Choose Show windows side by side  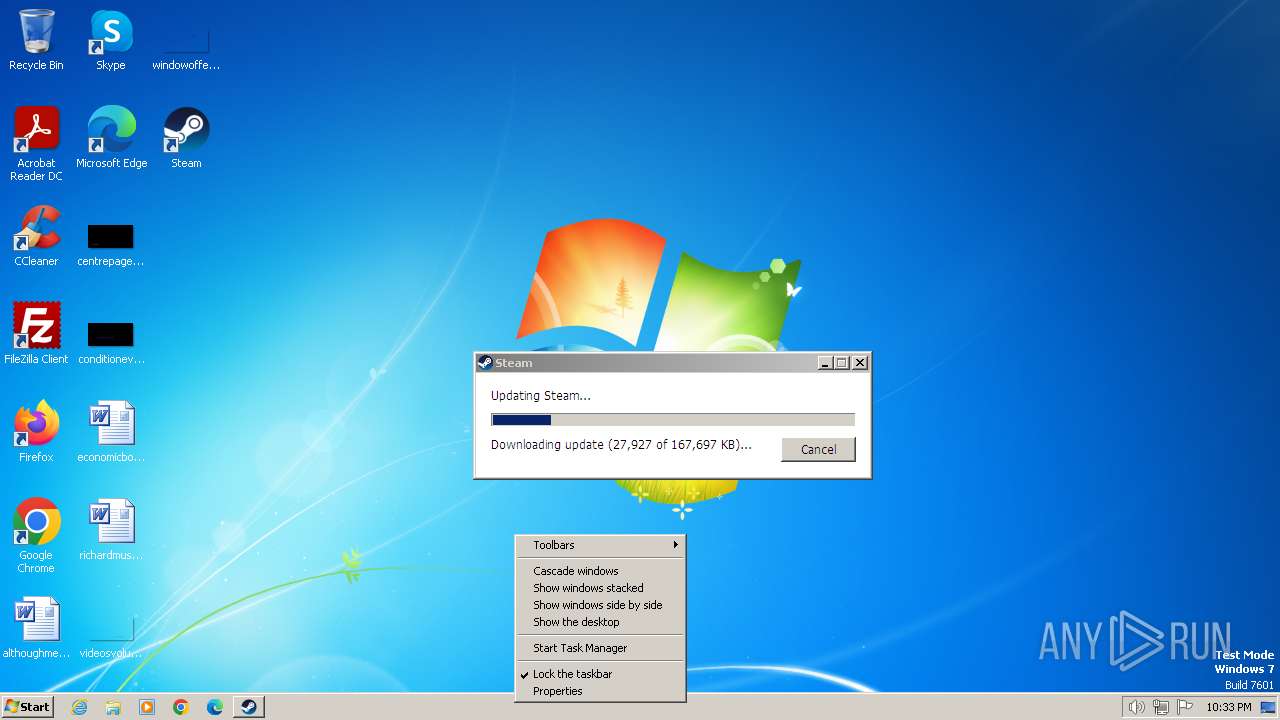(x=600, y=605)
